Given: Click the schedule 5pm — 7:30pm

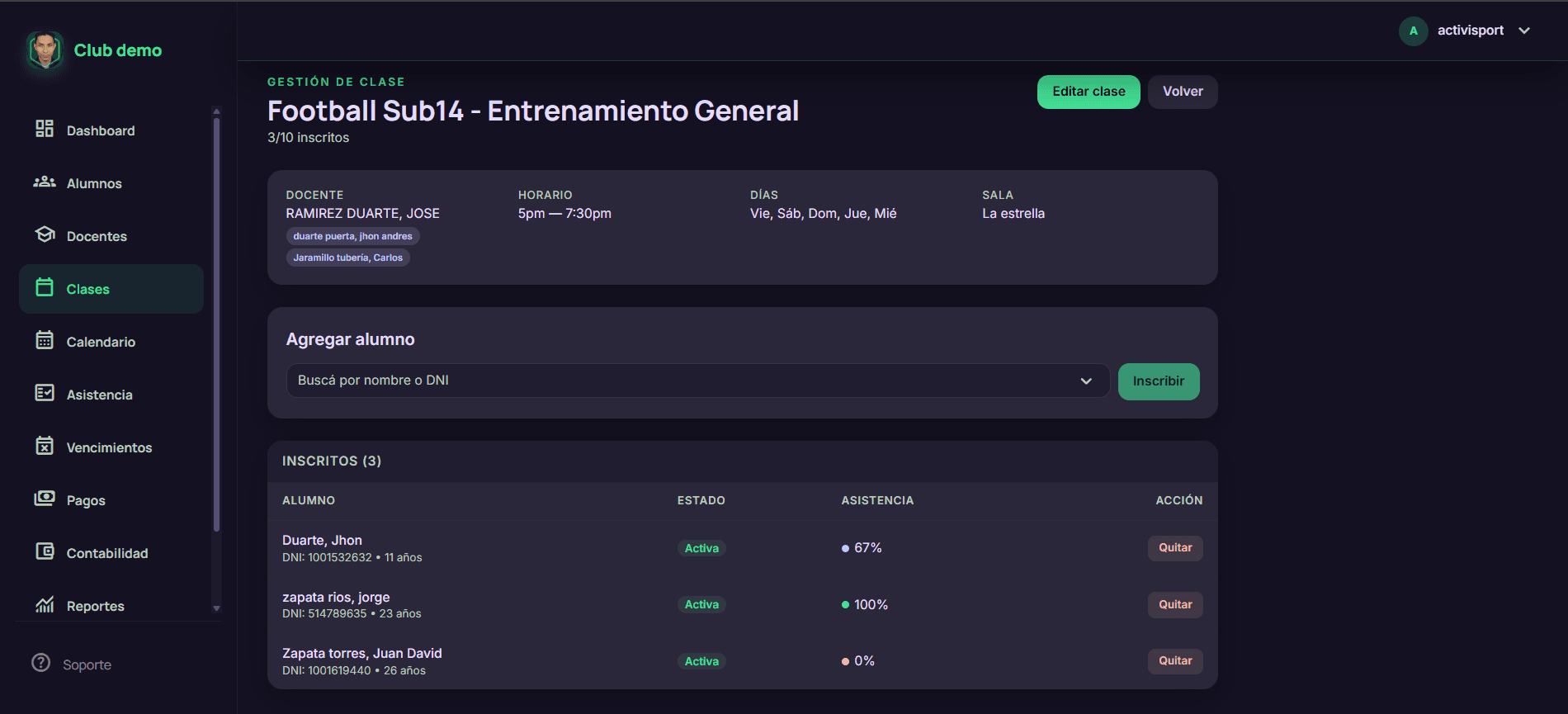Looking at the screenshot, I should click(x=564, y=213).
